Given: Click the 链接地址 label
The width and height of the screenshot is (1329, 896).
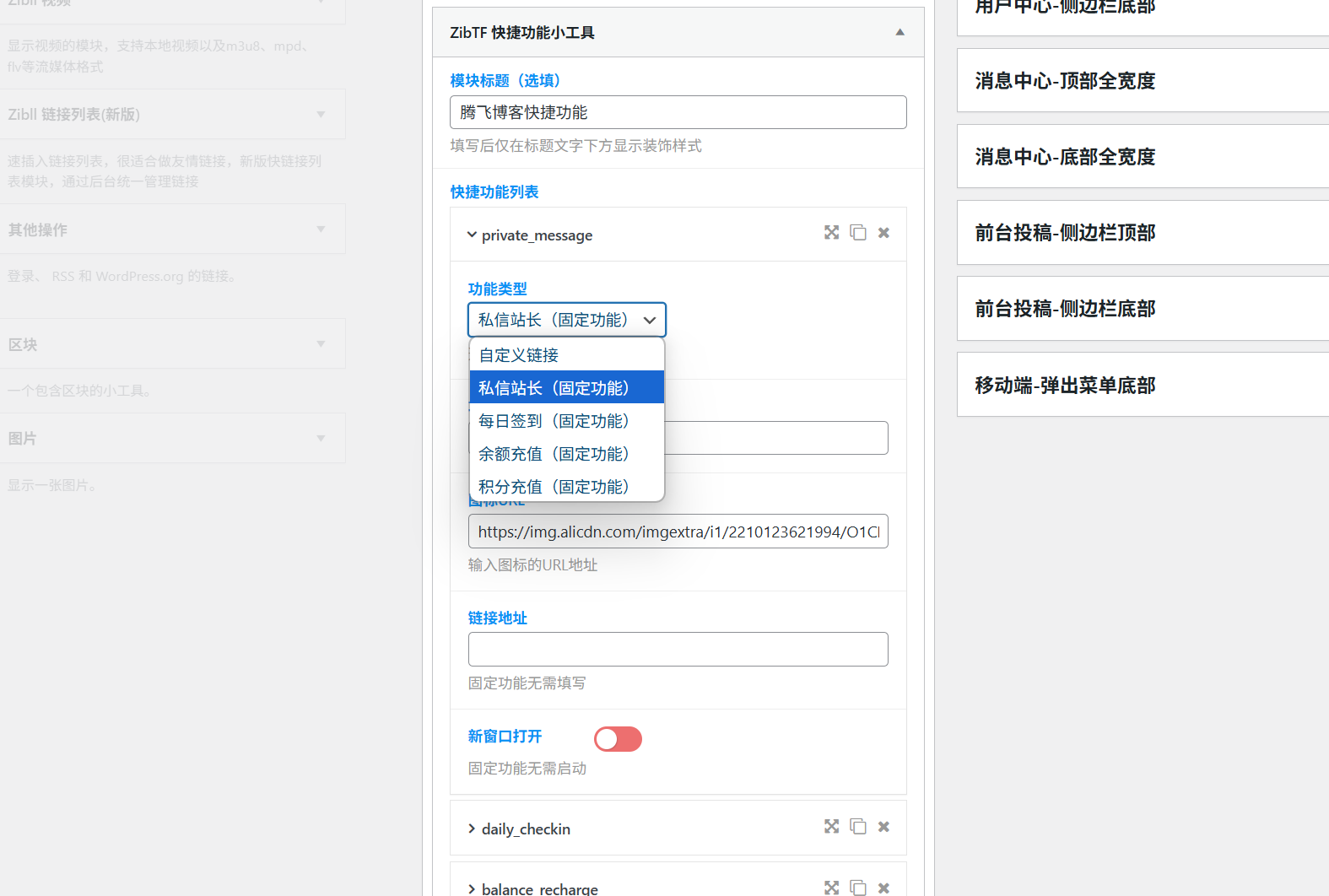Looking at the screenshot, I should 498,618.
